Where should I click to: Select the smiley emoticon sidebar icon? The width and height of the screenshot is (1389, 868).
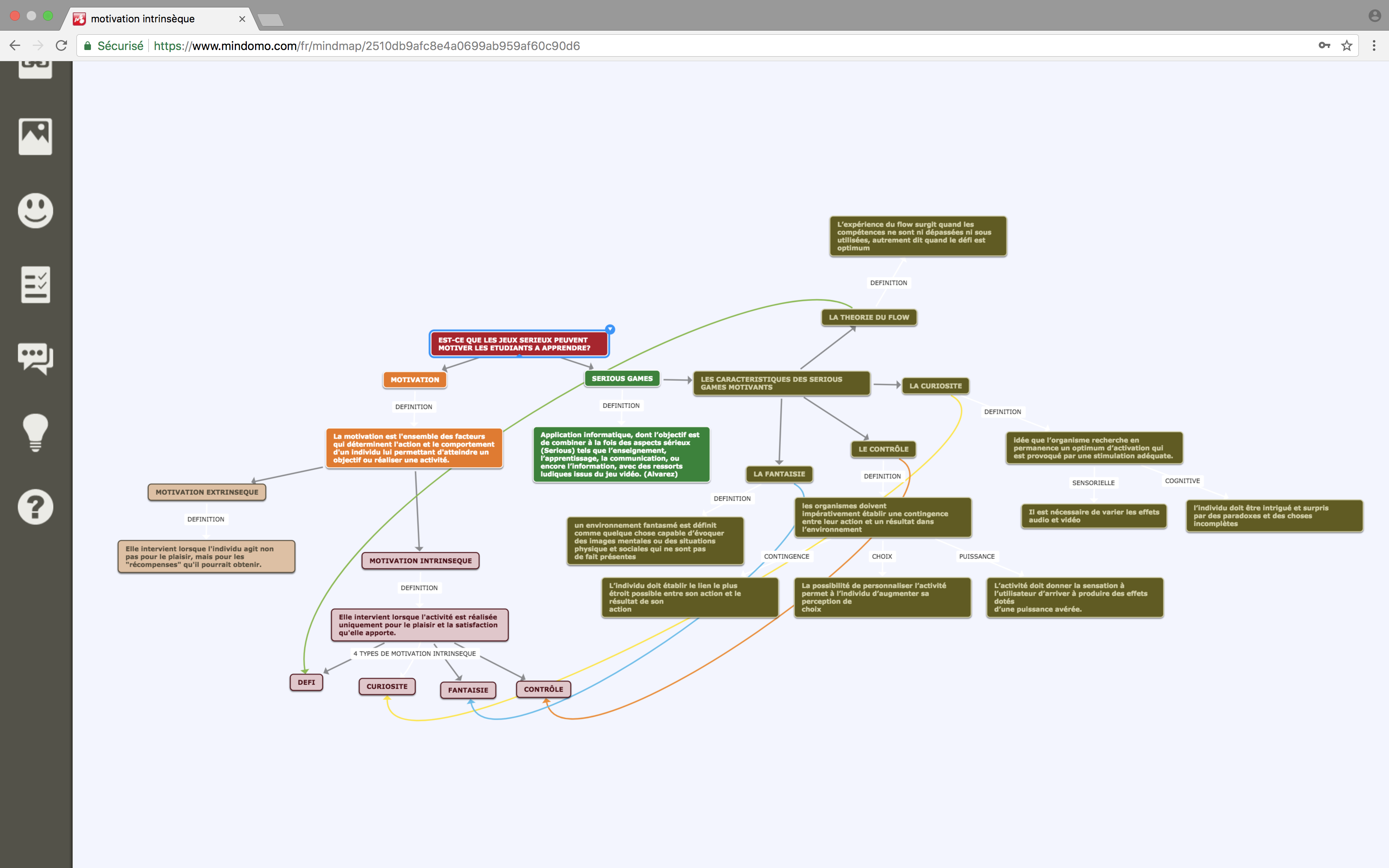(36, 211)
